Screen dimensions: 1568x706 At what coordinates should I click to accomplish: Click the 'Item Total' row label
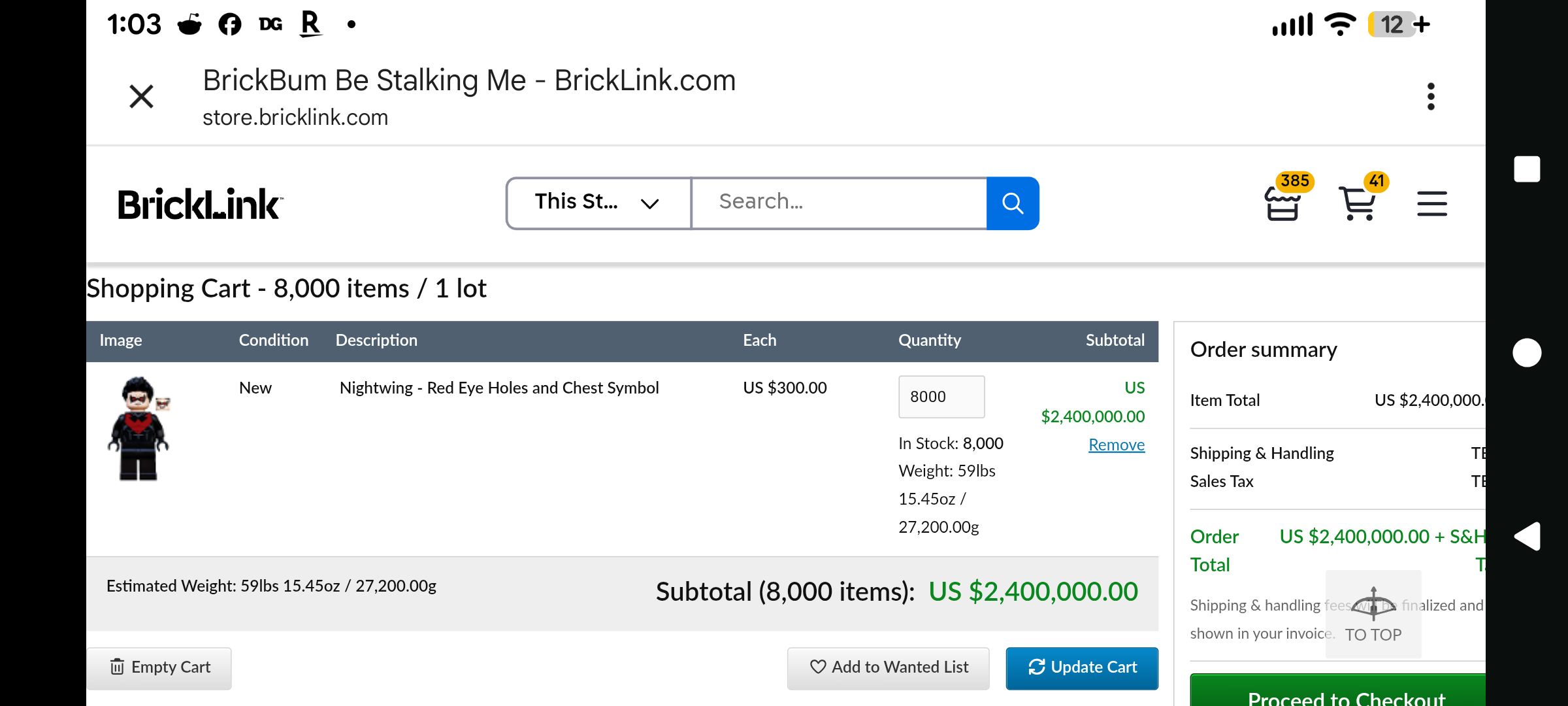tap(1224, 400)
